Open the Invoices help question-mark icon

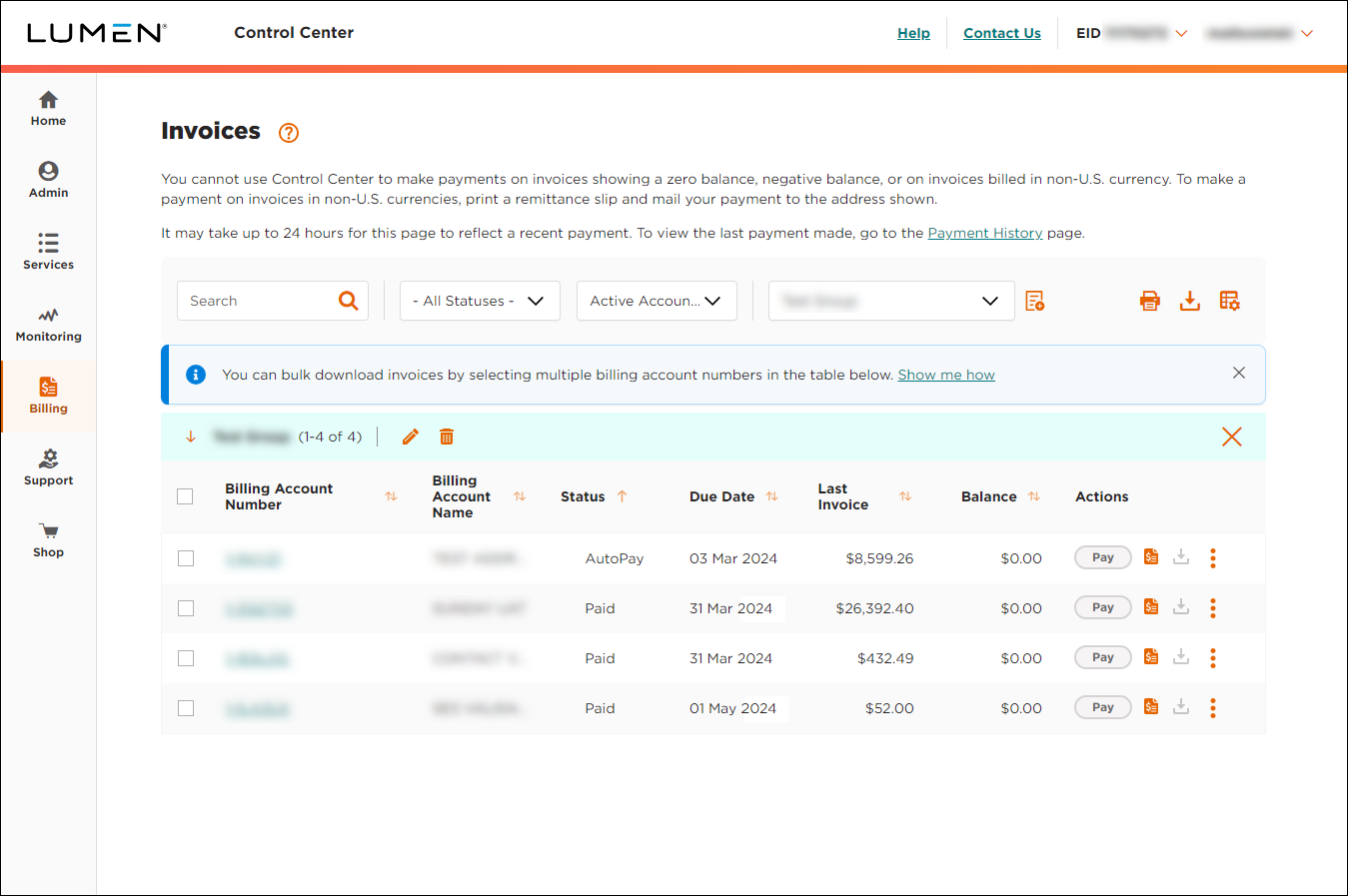(x=289, y=133)
